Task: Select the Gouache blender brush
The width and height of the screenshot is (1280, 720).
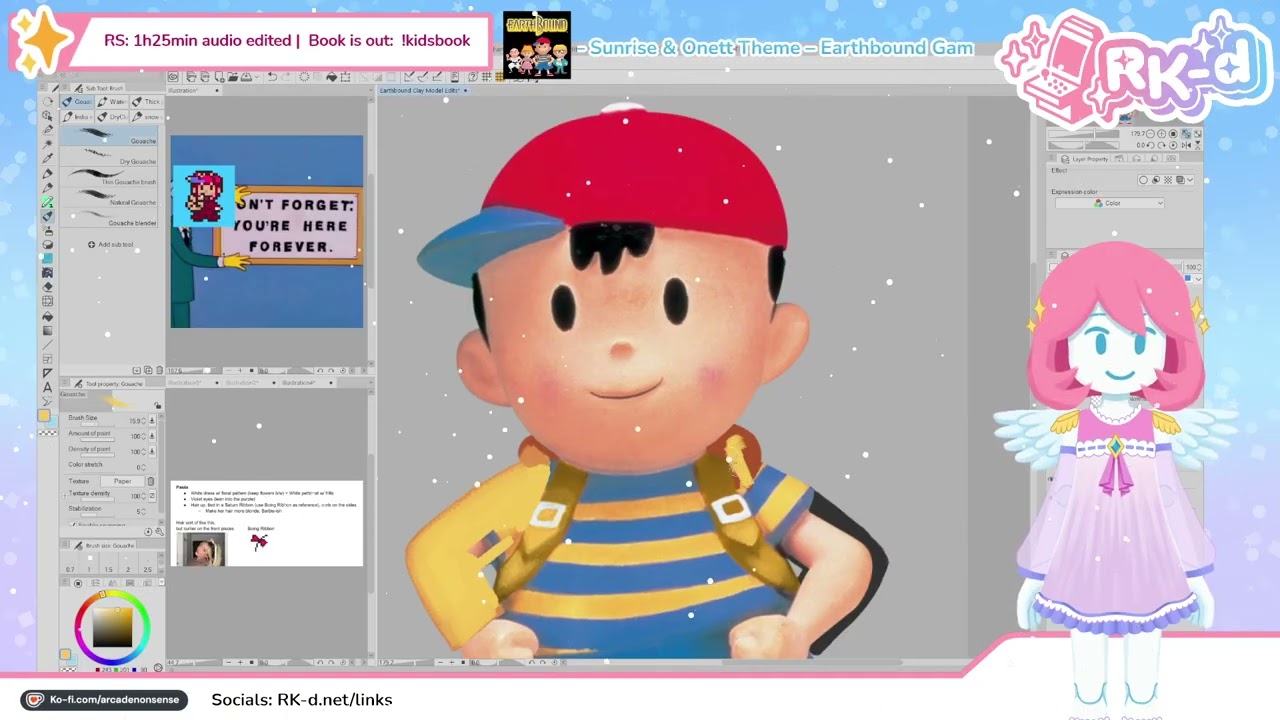Action: point(110,219)
